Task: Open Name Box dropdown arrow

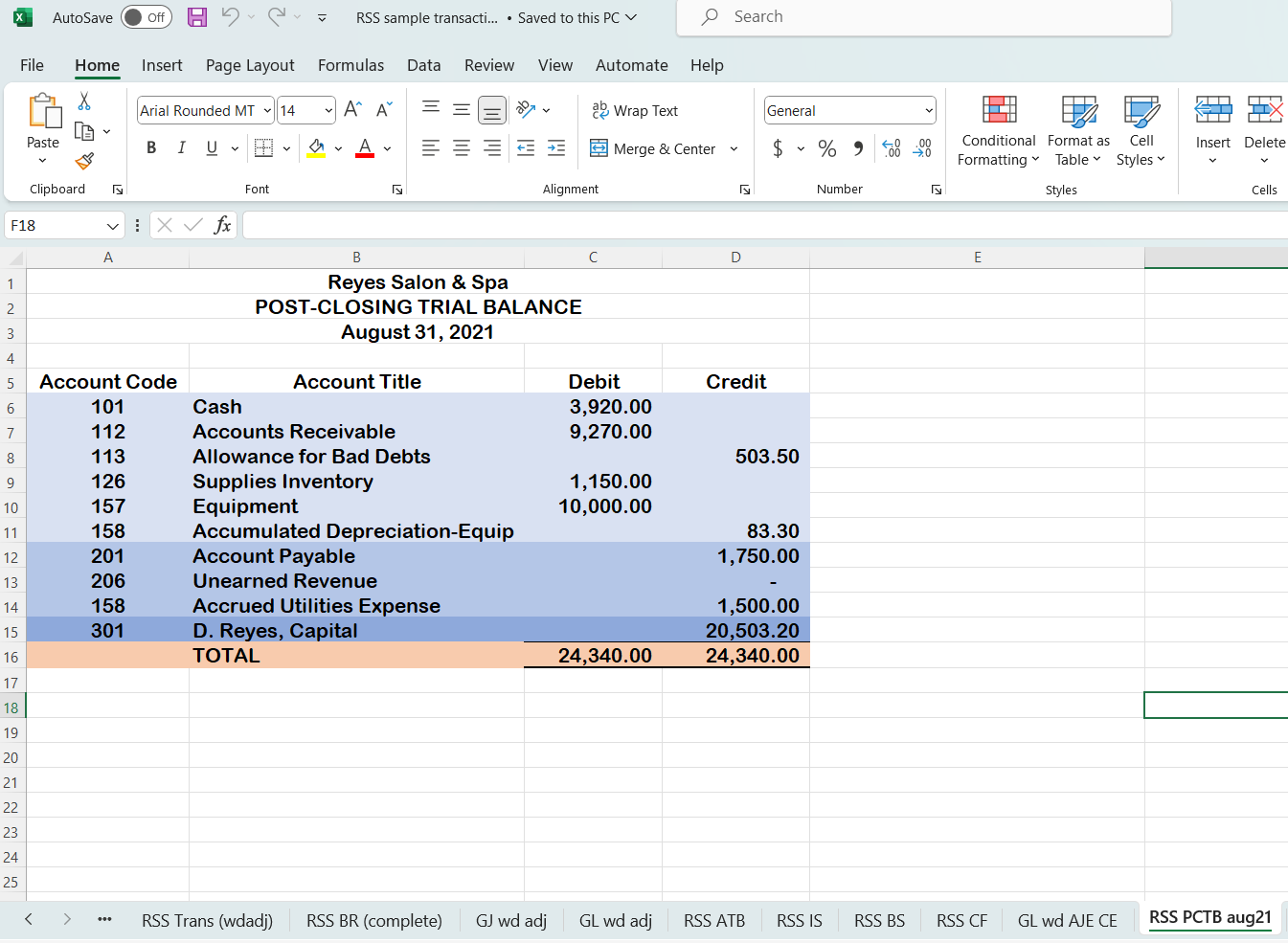Action: pos(112,226)
